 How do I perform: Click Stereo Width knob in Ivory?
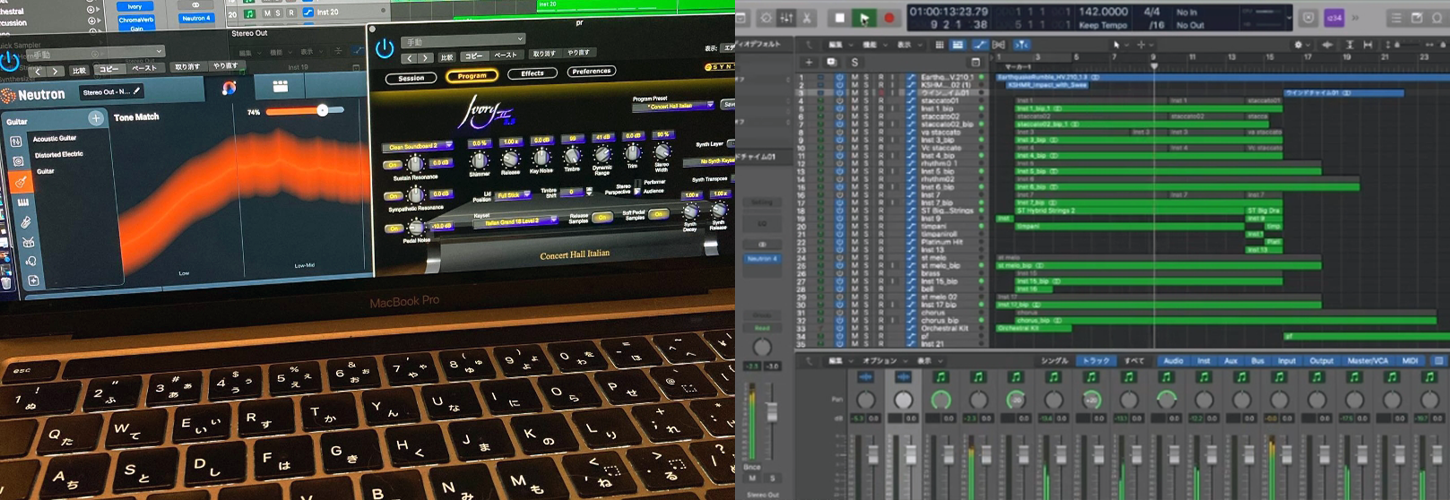tap(662, 151)
